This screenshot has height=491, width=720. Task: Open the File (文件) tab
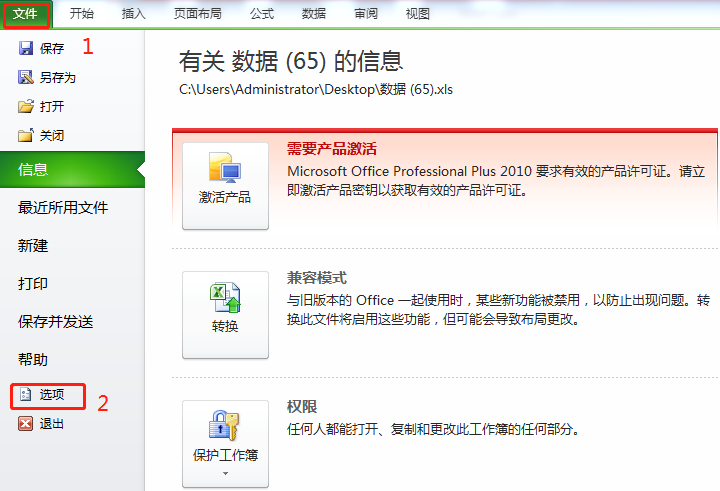[x=25, y=14]
